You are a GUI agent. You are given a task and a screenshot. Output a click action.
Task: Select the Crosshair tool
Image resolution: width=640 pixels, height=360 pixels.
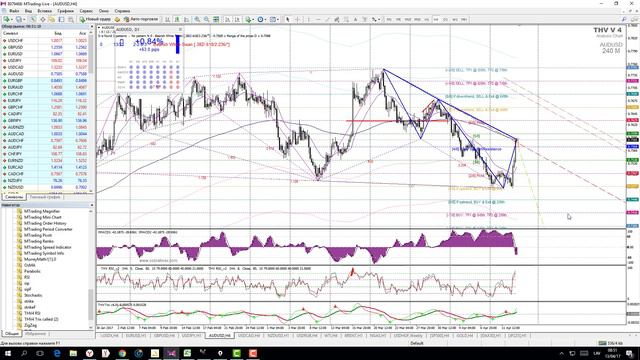(298, 19)
